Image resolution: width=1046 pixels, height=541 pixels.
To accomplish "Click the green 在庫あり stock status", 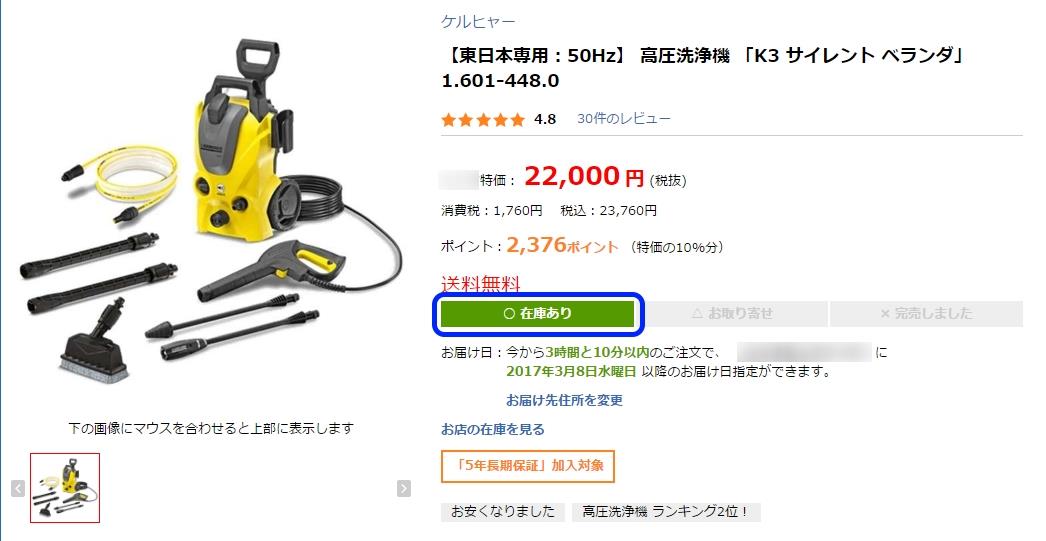I will click(538, 314).
